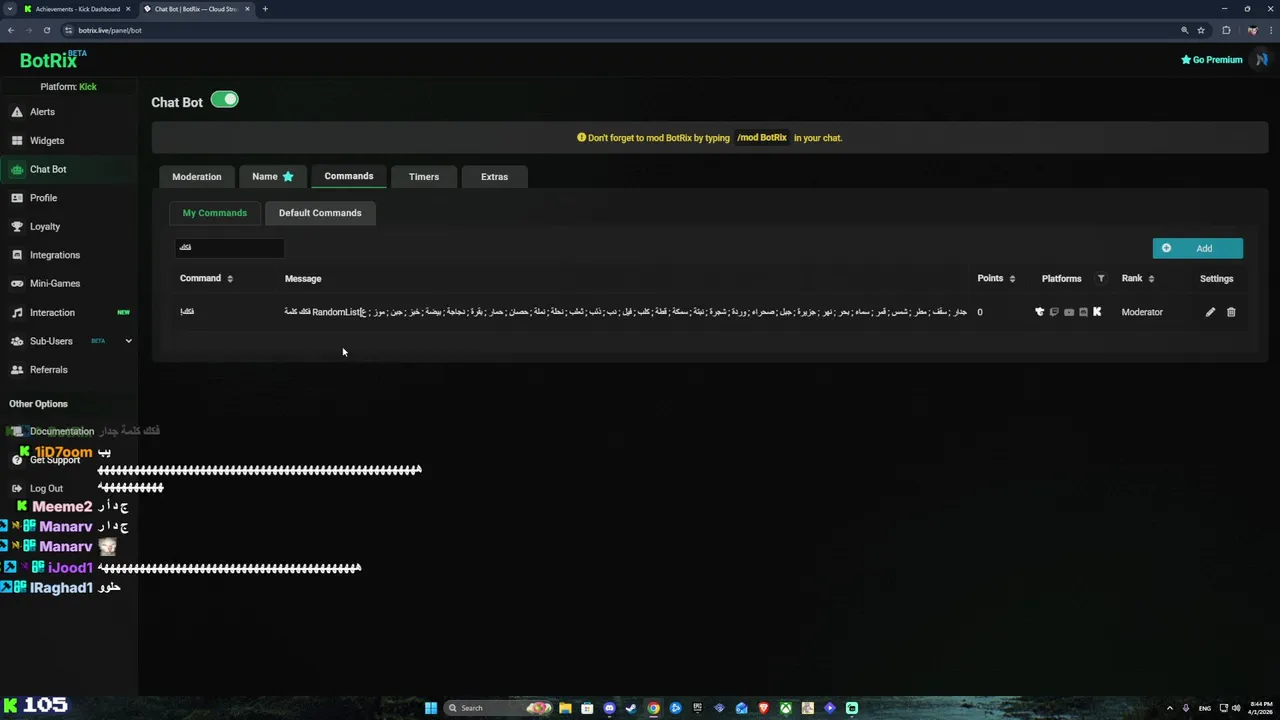
Task: Open the taskbar clock showing 8:44 PM
Action: click(1261, 708)
